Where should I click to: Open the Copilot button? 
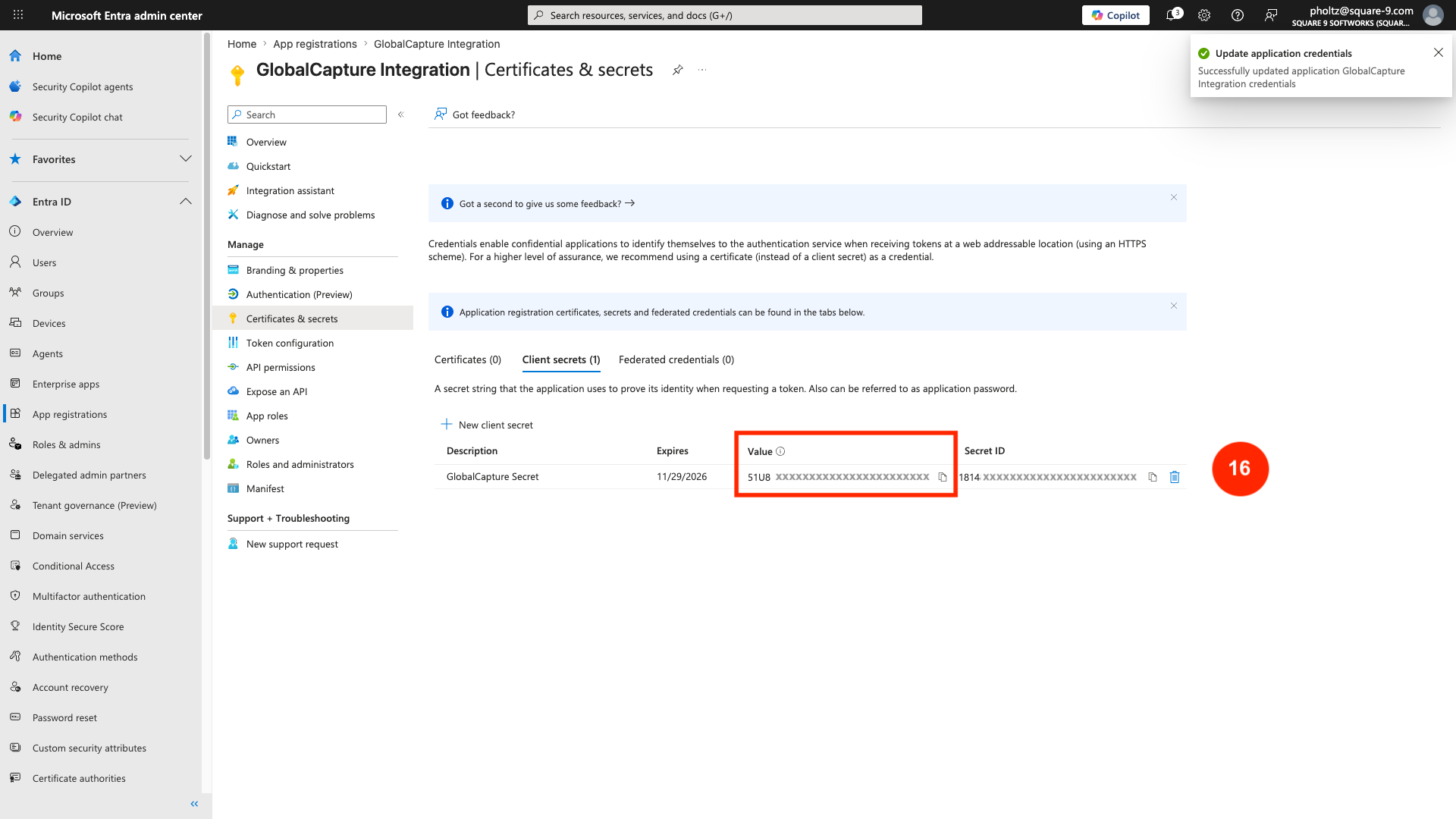click(1116, 15)
